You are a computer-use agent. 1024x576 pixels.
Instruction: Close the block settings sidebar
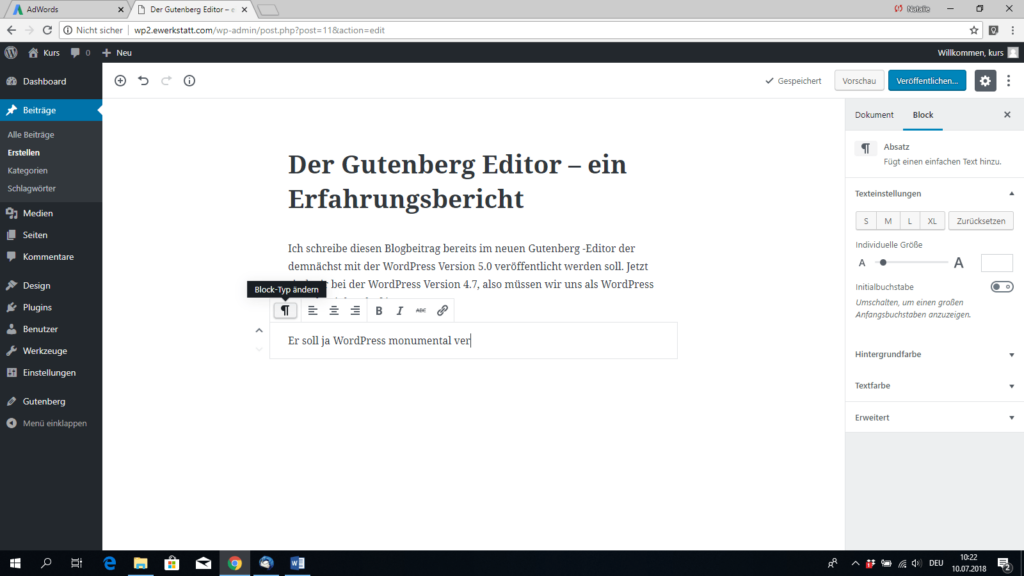click(1007, 115)
